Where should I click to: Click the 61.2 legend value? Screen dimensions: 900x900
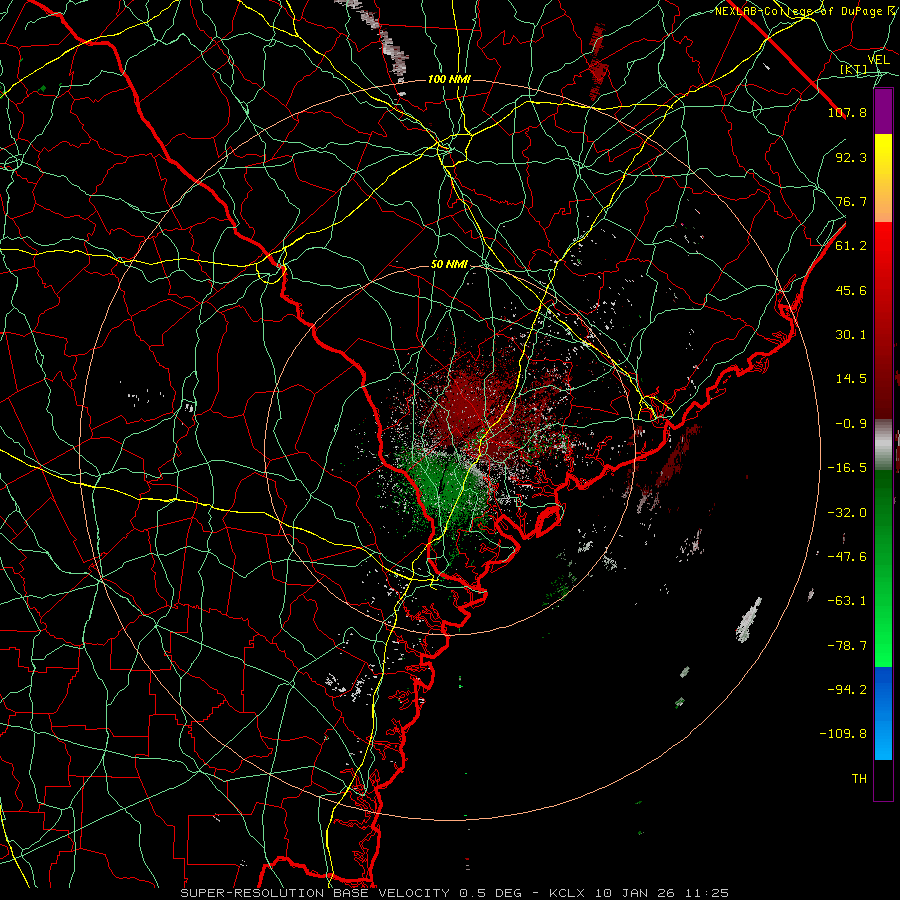pyautogui.click(x=851, y=246)
